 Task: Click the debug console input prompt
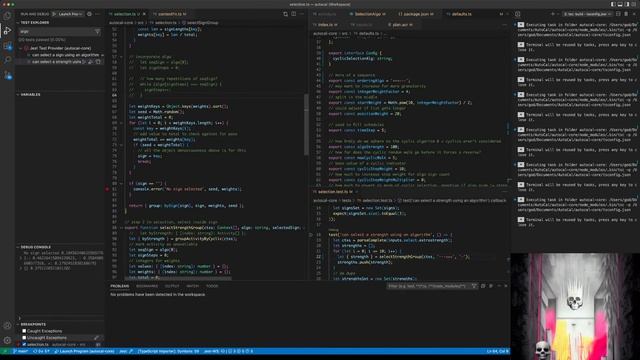pos(60,318)
